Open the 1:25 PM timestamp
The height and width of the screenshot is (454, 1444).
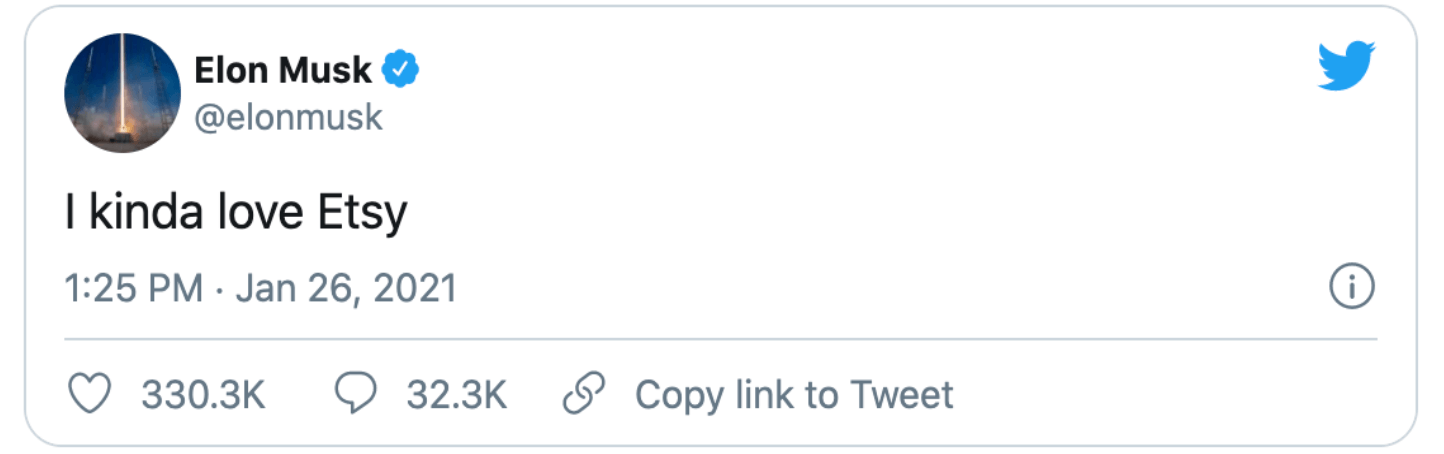point(134,289)
